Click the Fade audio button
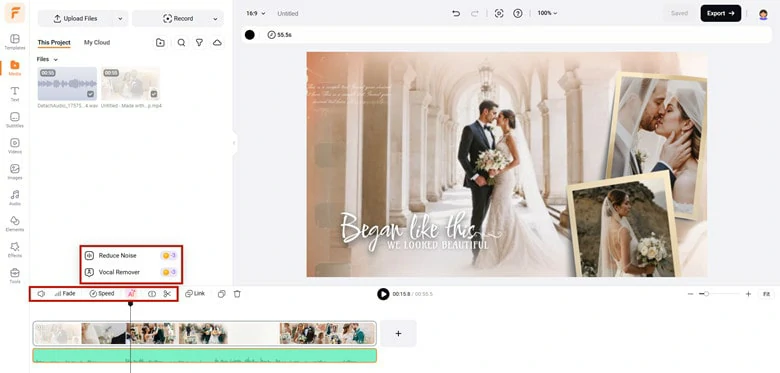Image resolution: width=780 pixels, height=373 pixels. [x=65, y=294]
